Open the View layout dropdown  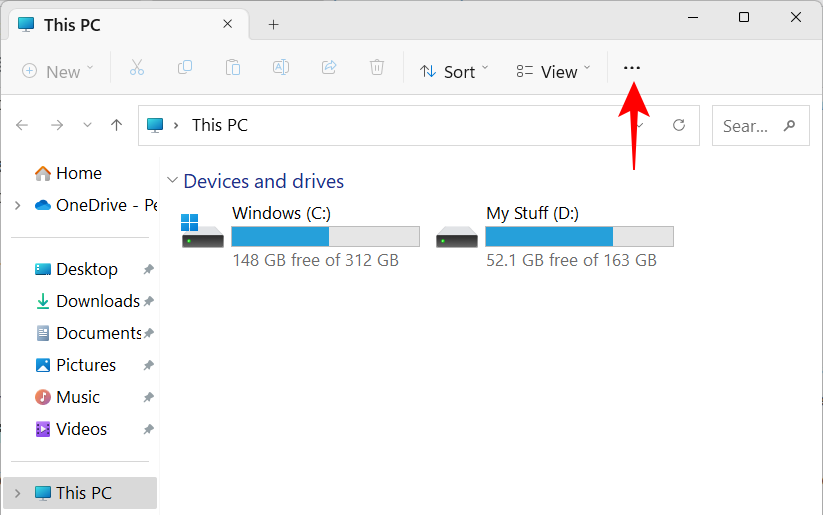[554, 71]
